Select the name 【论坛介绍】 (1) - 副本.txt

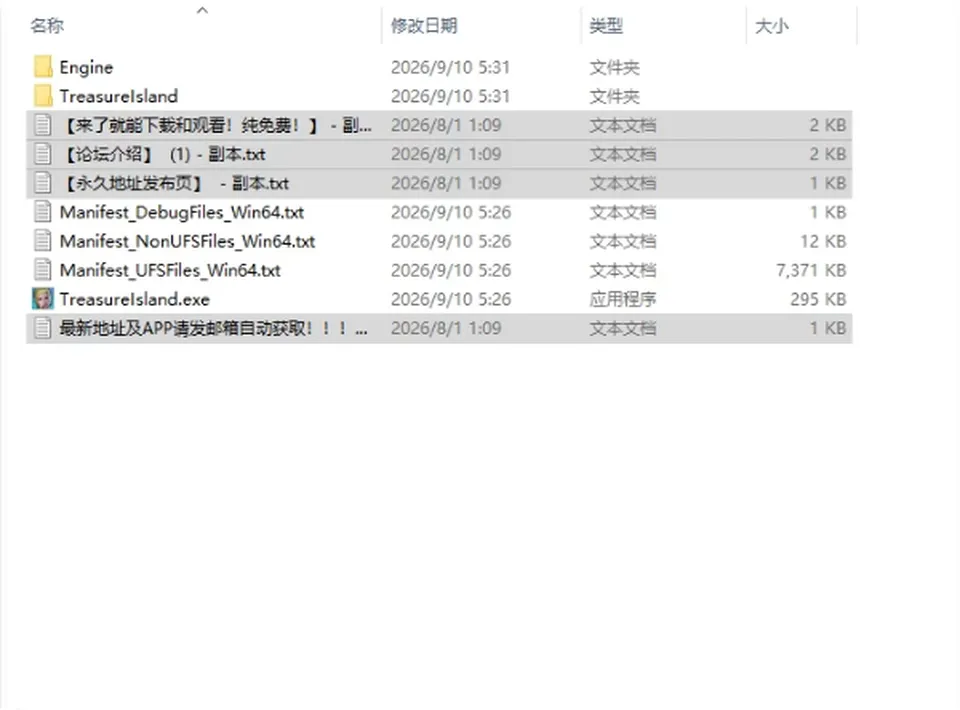pos(163,154)
